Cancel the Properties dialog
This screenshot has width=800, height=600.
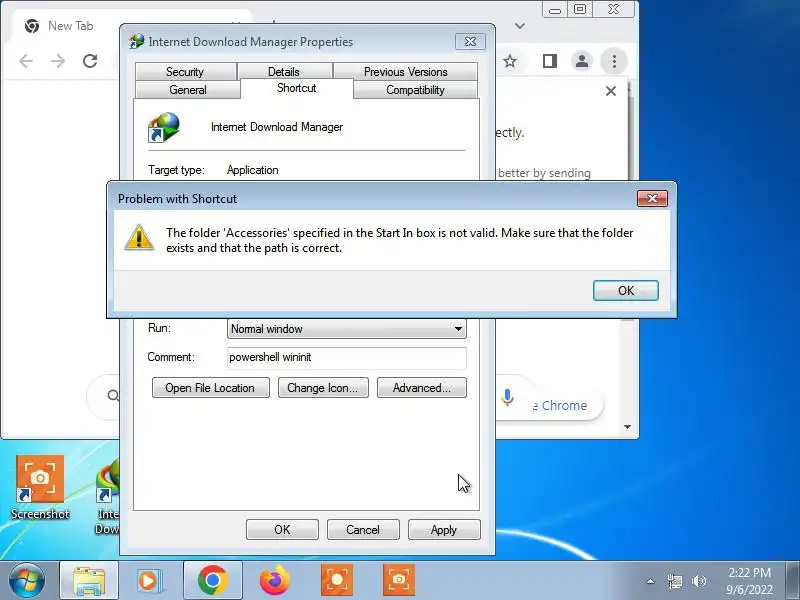363,530
